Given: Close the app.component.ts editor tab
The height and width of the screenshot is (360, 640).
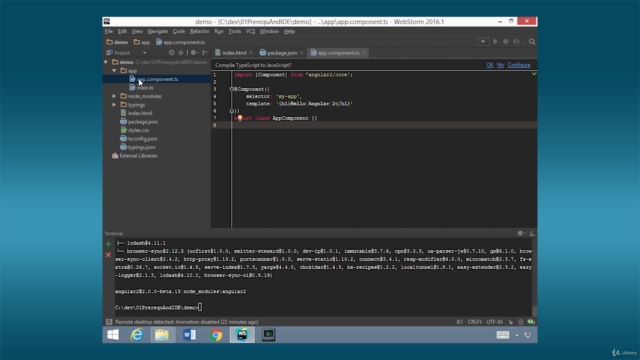Looking at the screenshot, I should click(x=364, y=53).
